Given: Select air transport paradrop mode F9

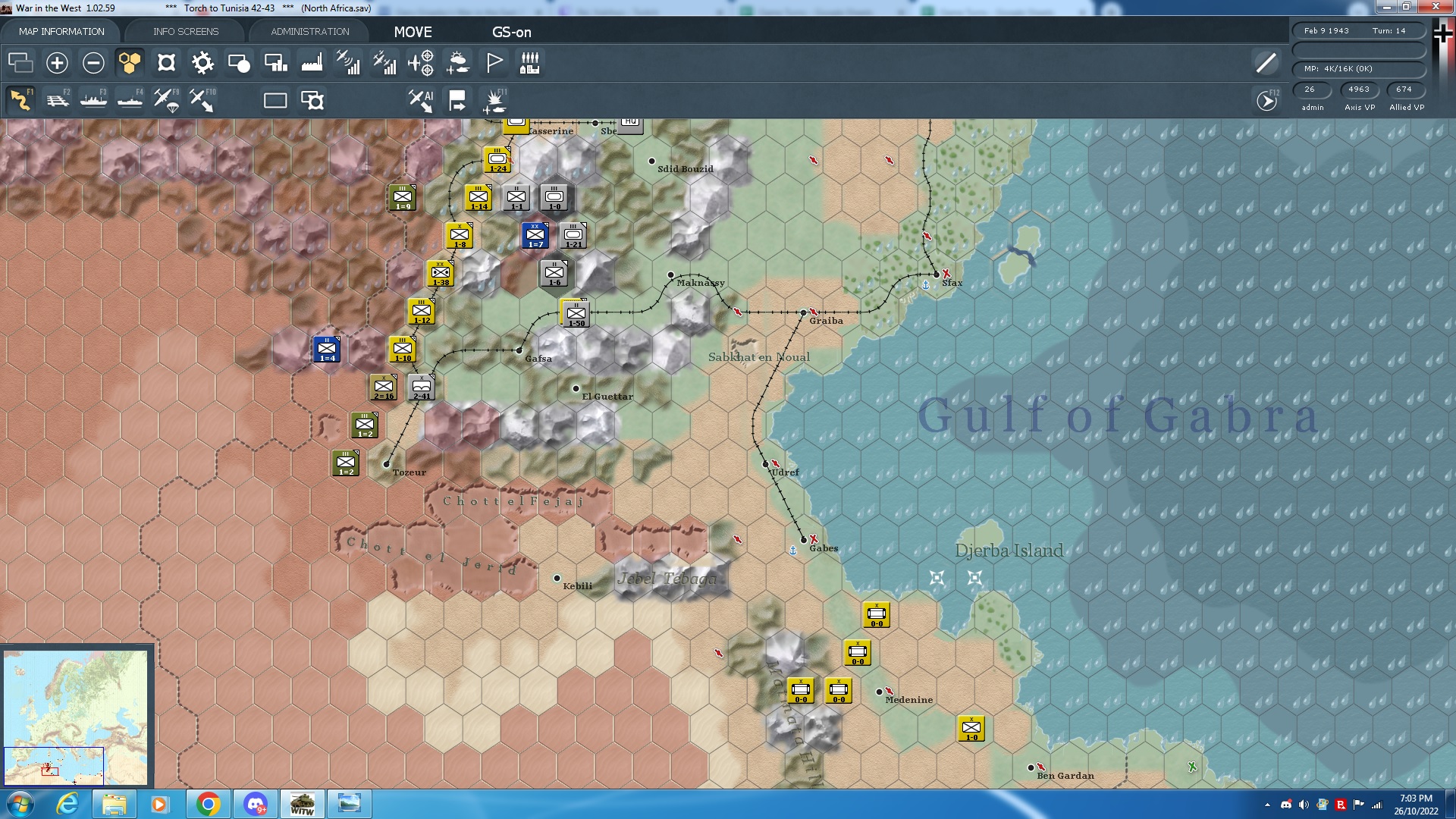Looking at the screenshot, I should pyautogui.click(x=166, y=99).
